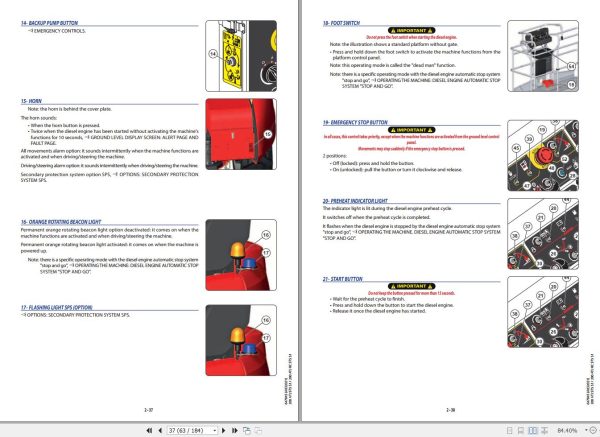The height and width of the screenshot is (437, 600).
Task: Click the IMPORTANT warning label under Foot Switch
Action: coord(411,30)
